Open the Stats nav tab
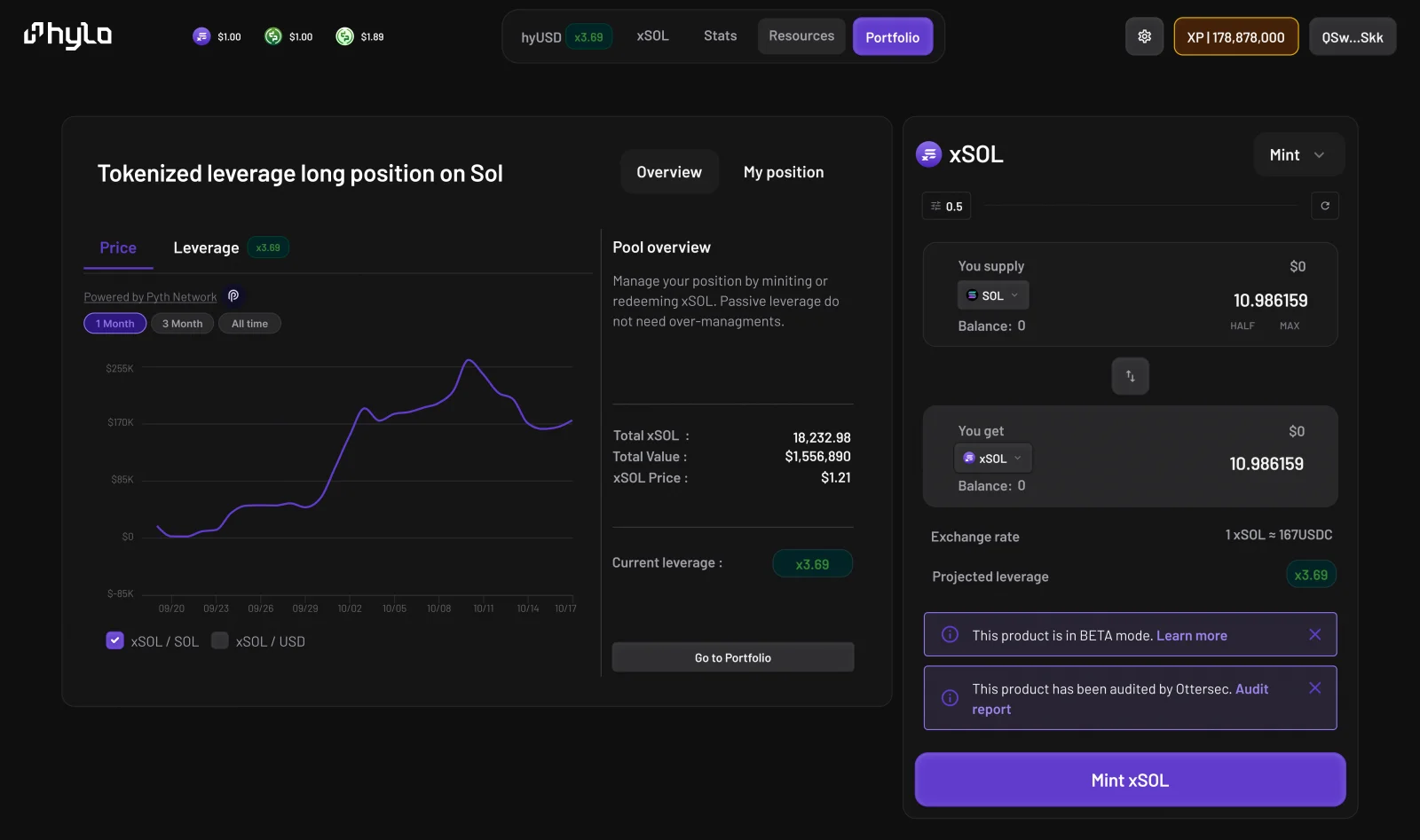This screenshot has height=840, width=1420. (720, 36)
